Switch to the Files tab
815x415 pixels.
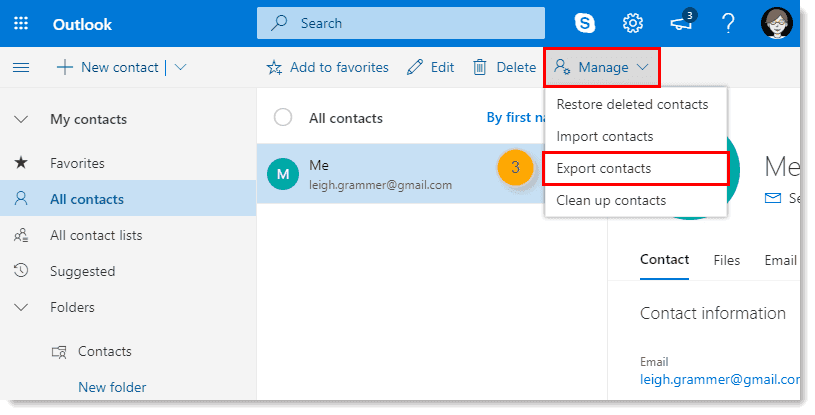(x=727, y=260)
